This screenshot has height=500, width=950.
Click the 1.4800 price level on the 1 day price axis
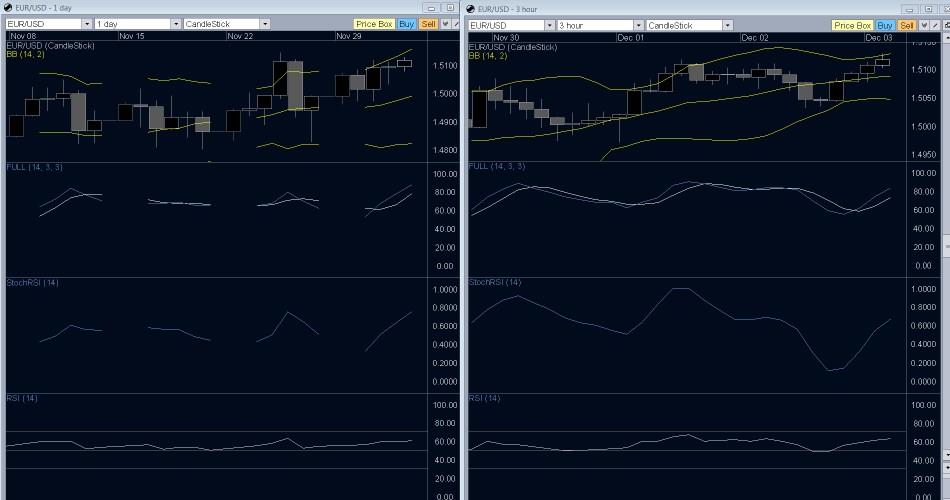[445, 150]
